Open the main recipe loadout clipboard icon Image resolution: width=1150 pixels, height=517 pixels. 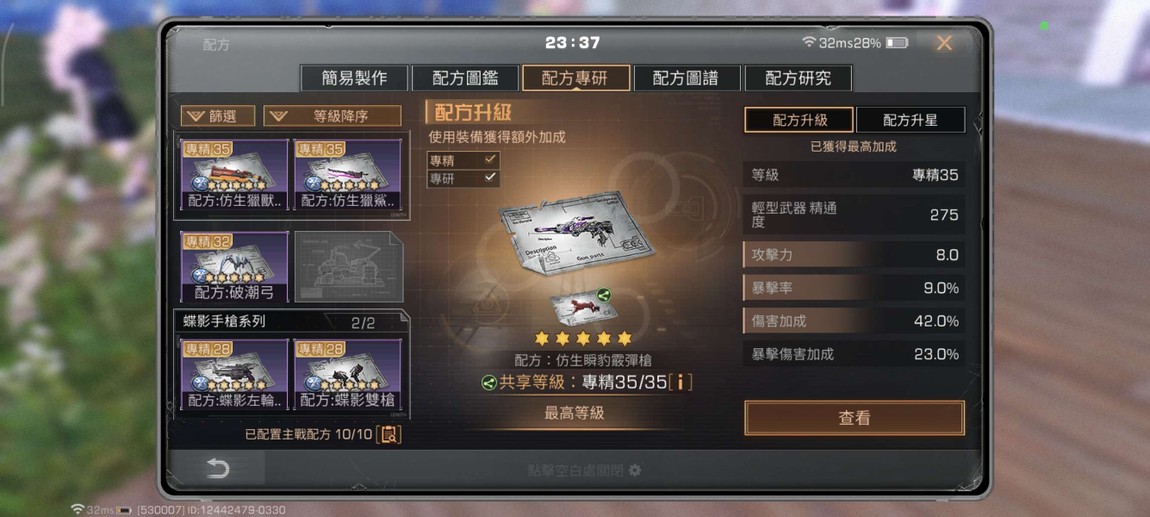coord(389,434)
